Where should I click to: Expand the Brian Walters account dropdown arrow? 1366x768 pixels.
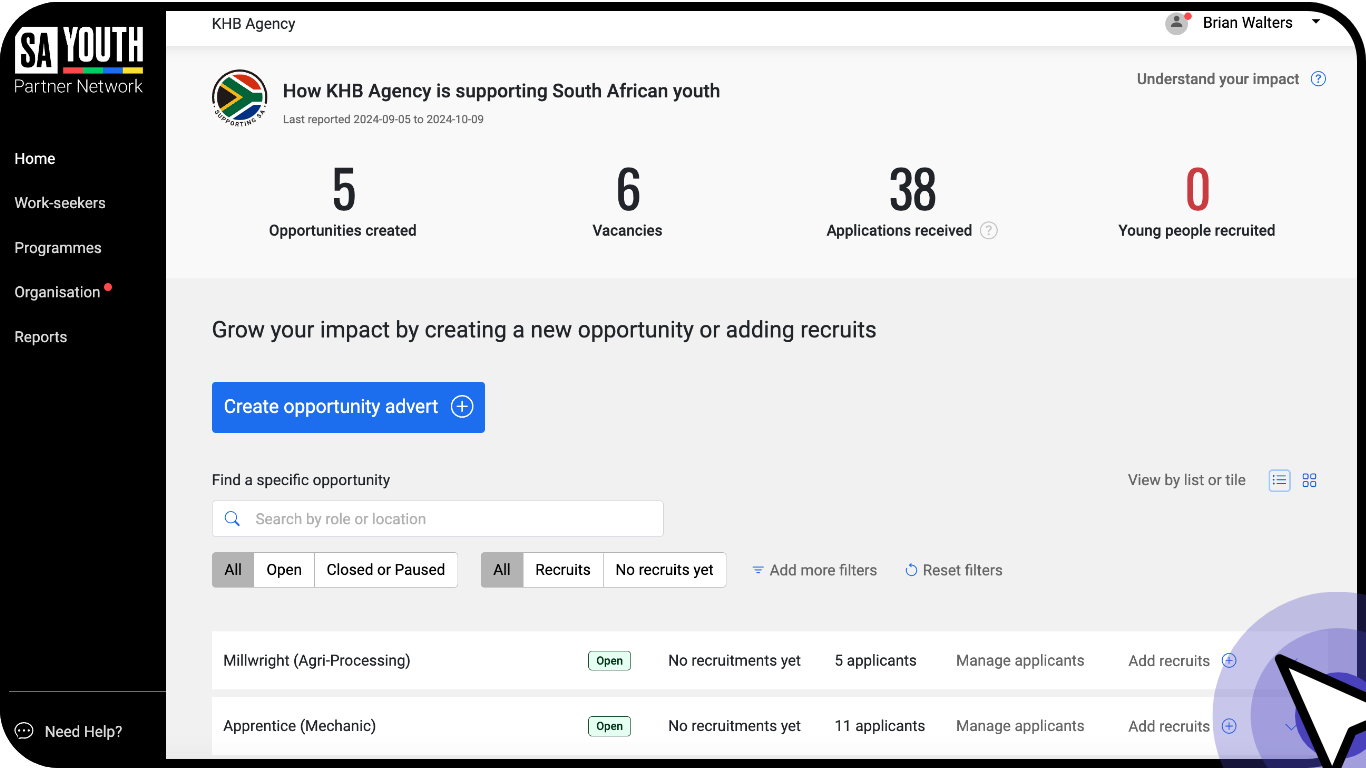click(x=1316, y=22)
